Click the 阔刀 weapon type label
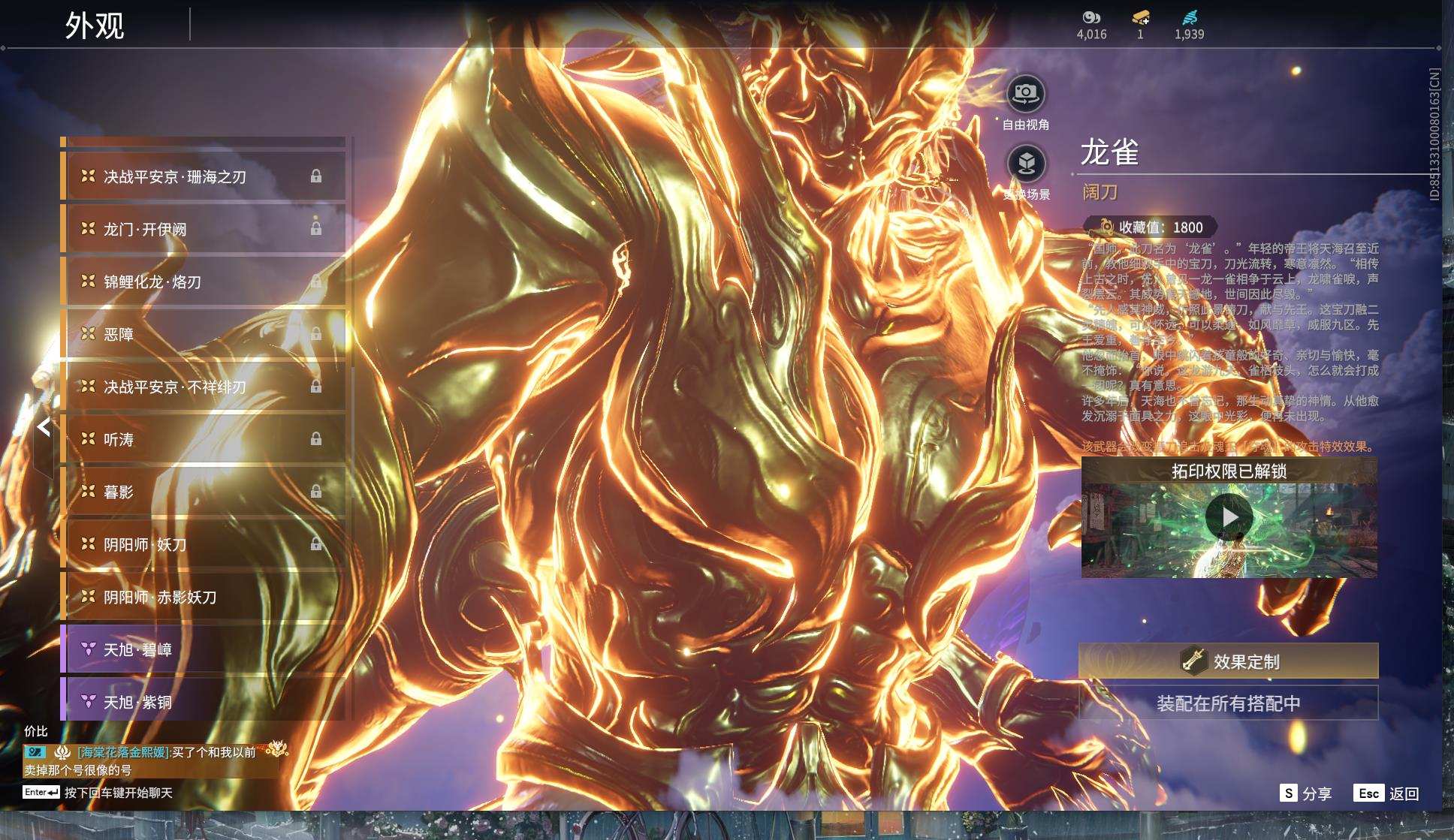 point(1100,193)
